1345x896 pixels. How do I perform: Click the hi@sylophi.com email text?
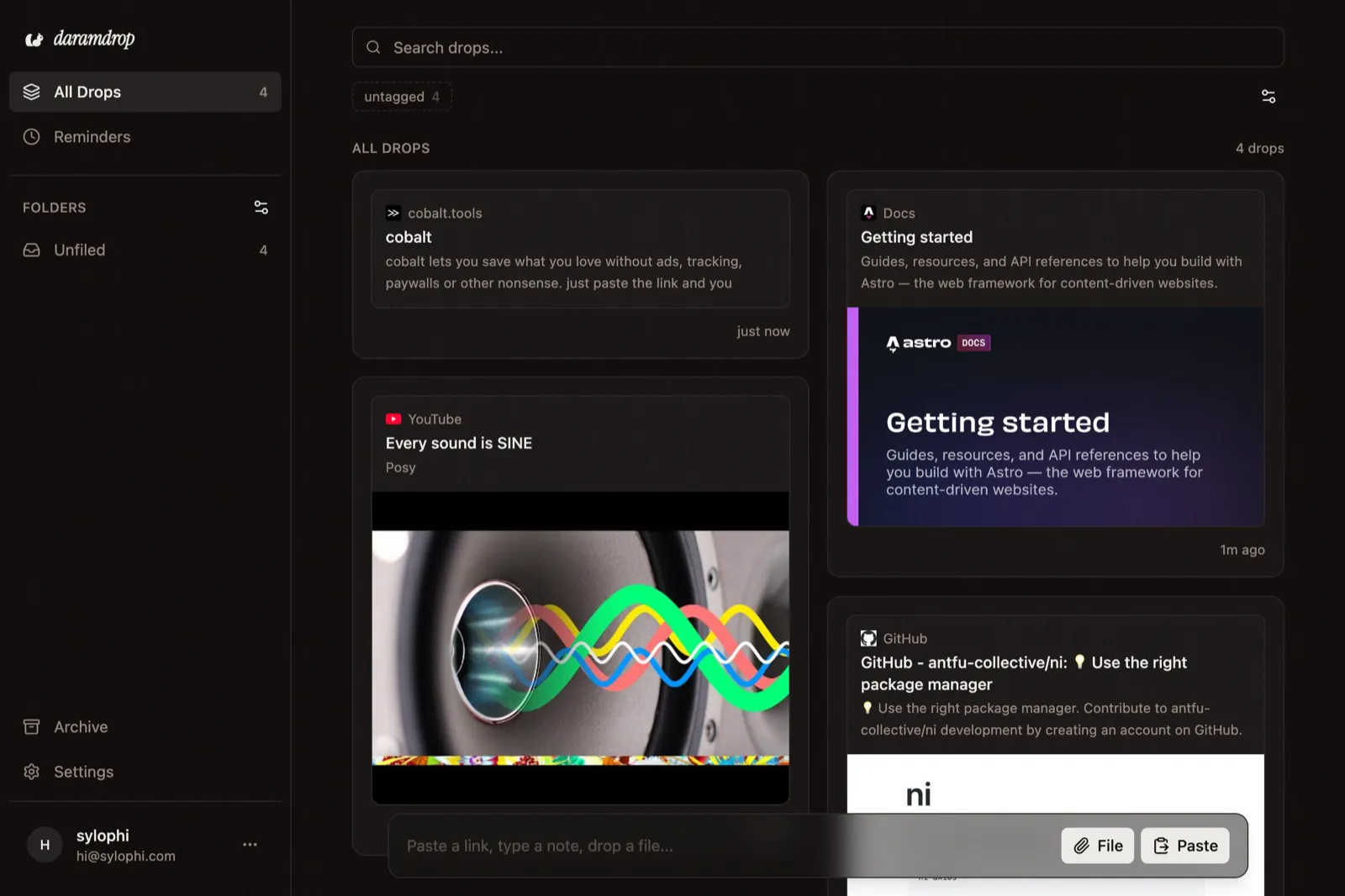pyautogui.click(x=126, y=856)
